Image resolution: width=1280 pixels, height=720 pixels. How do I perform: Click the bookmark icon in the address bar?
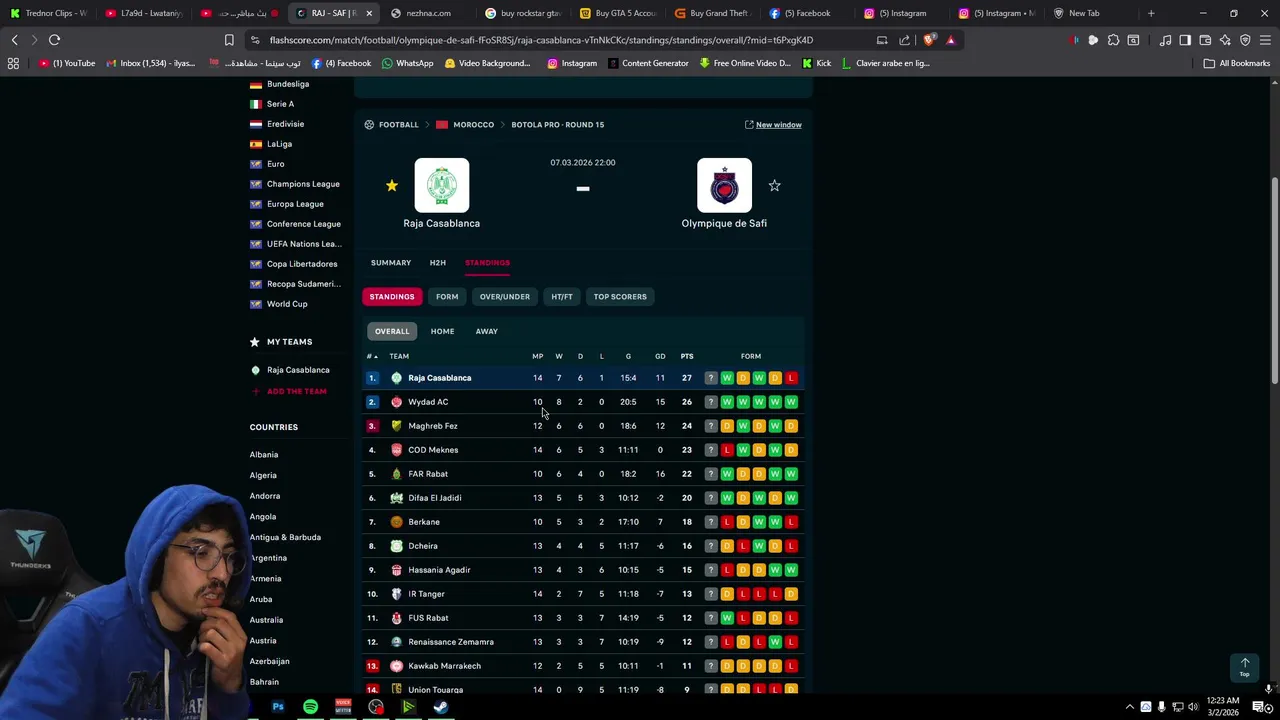pyautogui.click(x=229, y=40)
